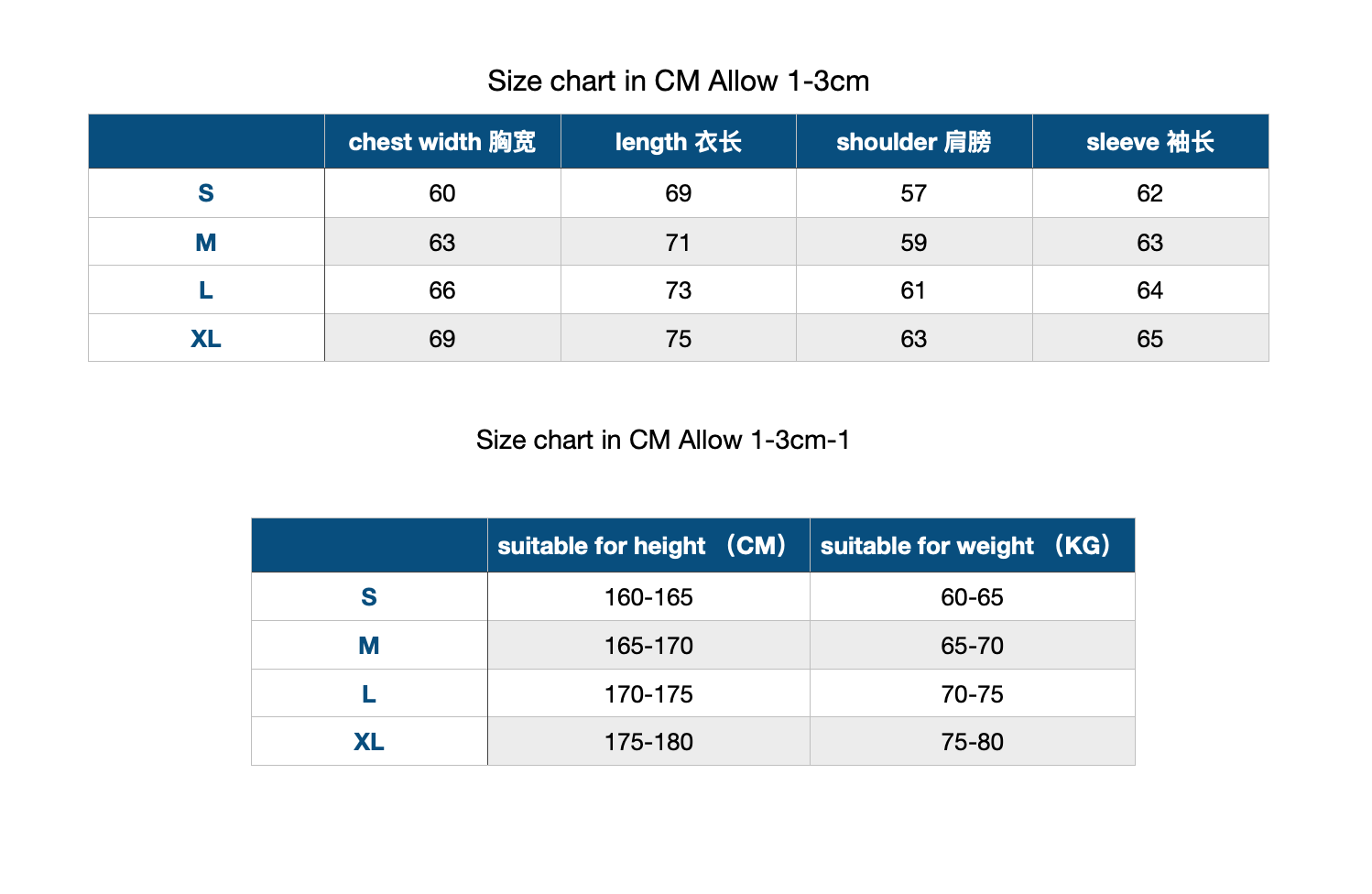Select the 'shoulder 肩膀' header cell
Screen dimensions: 1372x894
click(913, 142)
